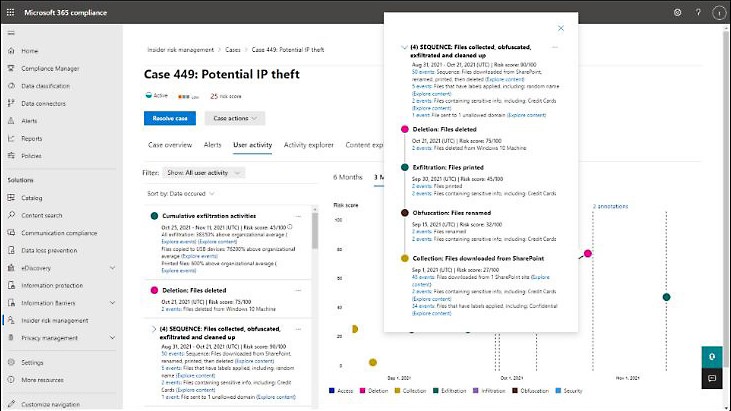Screen dimensions: 731x411
Task: Open the Sort by Date occurred dropdown
Action: tap(181, 193)
